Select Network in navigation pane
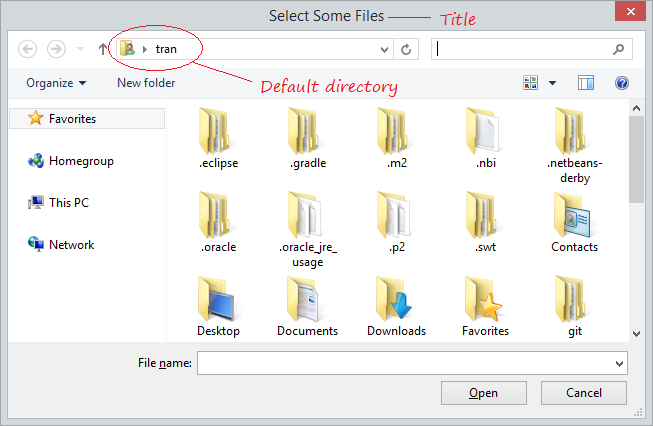The height and width of the screenshot is (426, 653). 61,244
